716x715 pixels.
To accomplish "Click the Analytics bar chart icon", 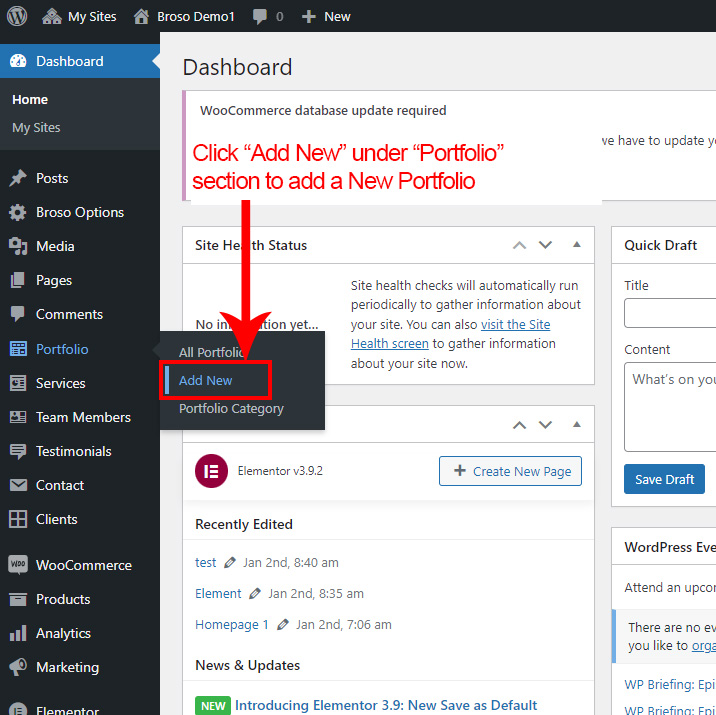I will point(18,633).
